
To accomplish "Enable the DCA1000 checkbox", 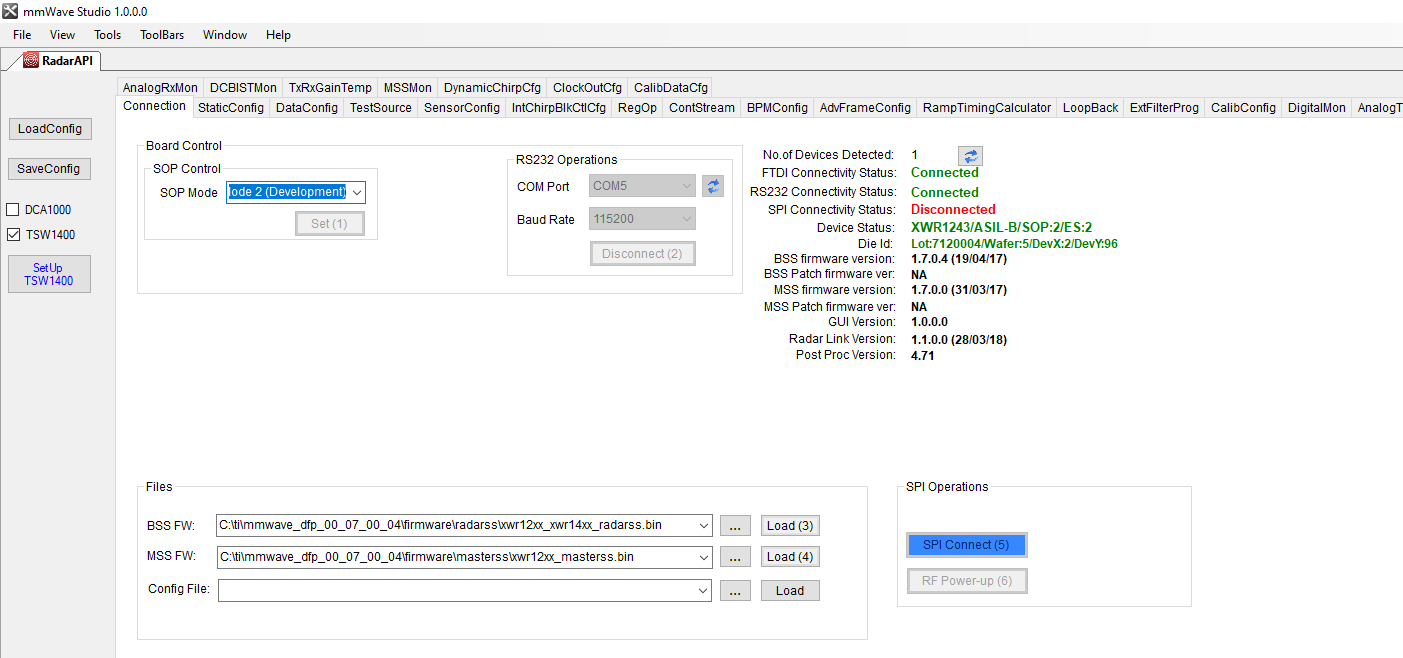I will [13, 210].
